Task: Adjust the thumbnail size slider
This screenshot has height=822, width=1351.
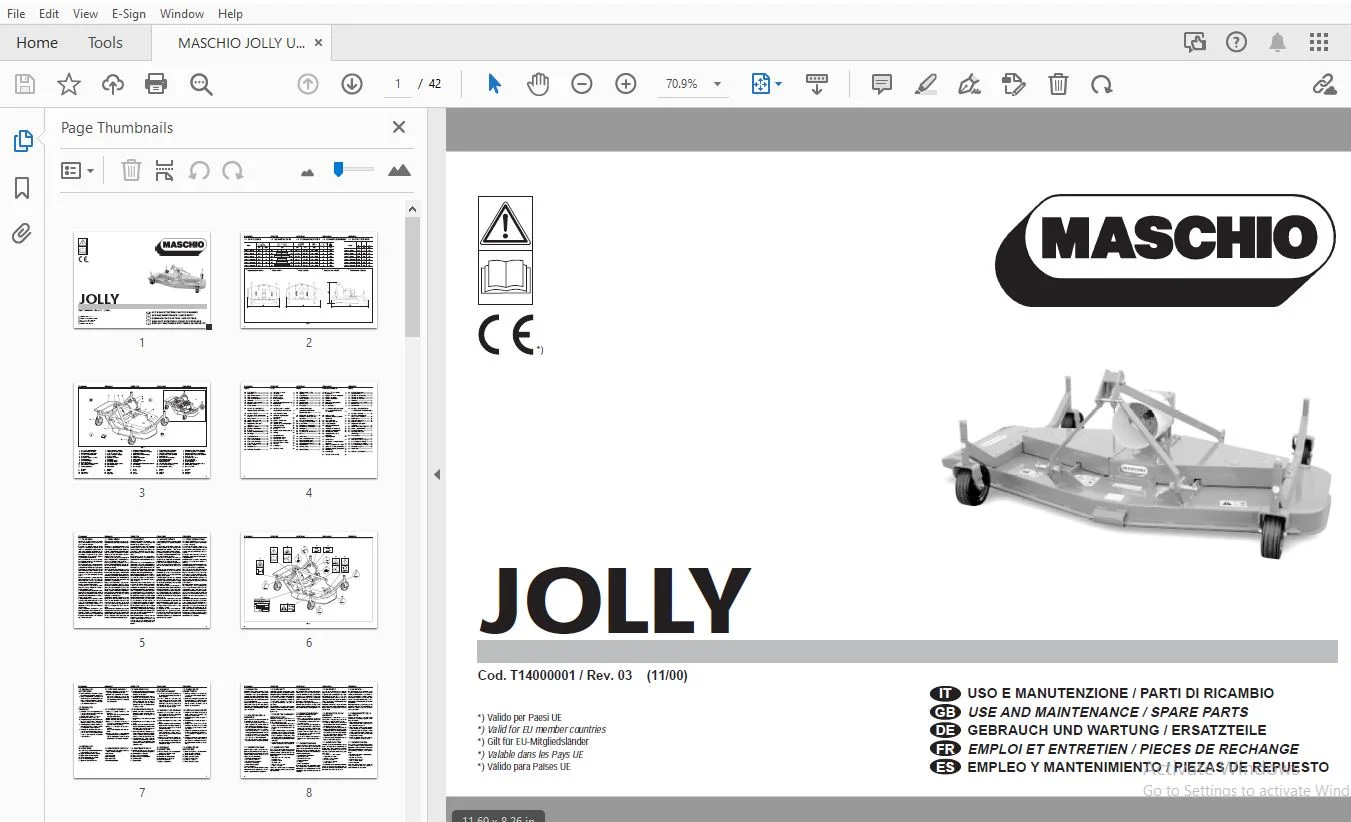Action: point(338,169)
